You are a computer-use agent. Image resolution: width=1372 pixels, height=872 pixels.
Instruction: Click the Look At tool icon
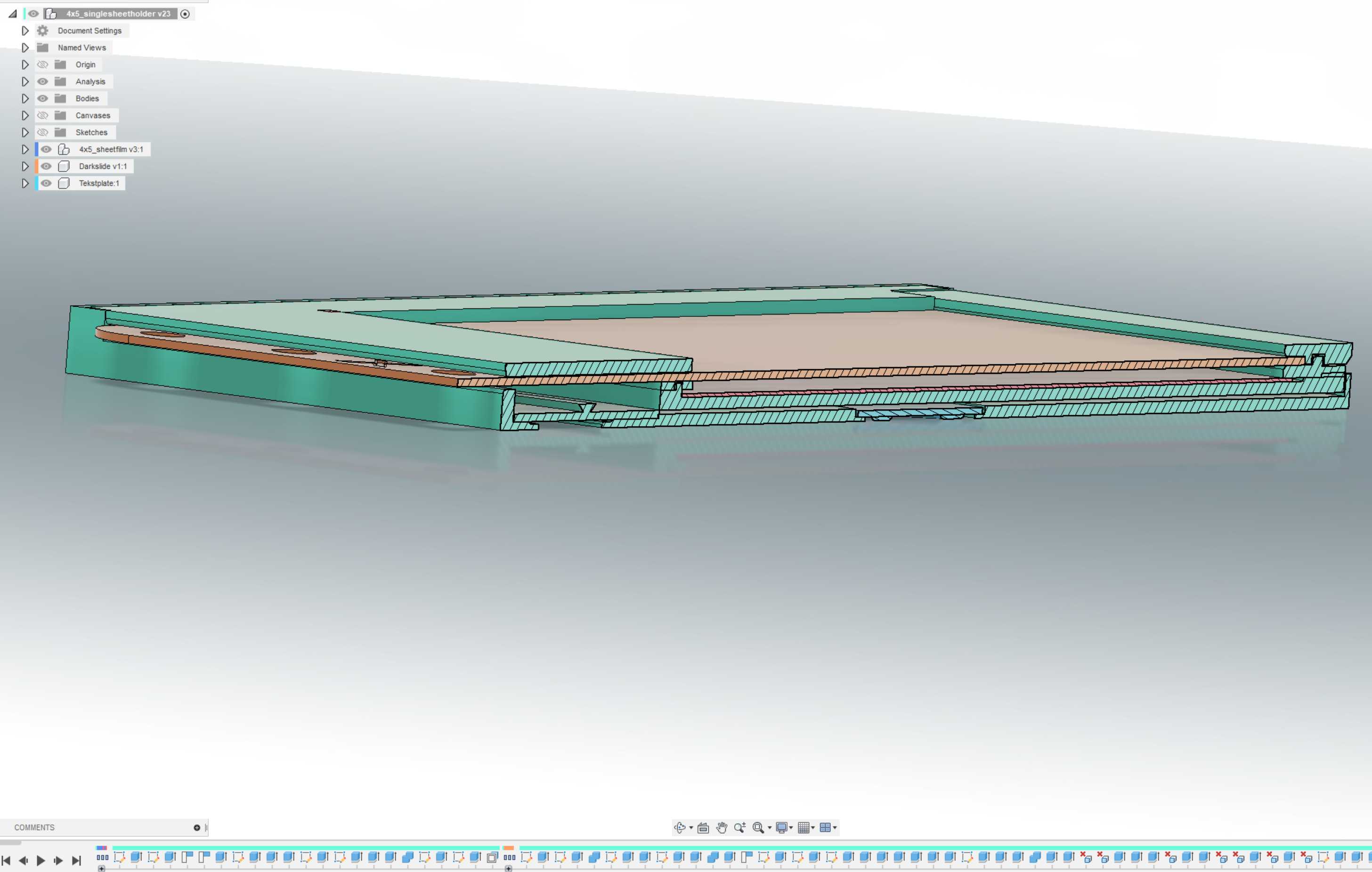point(703,828)
